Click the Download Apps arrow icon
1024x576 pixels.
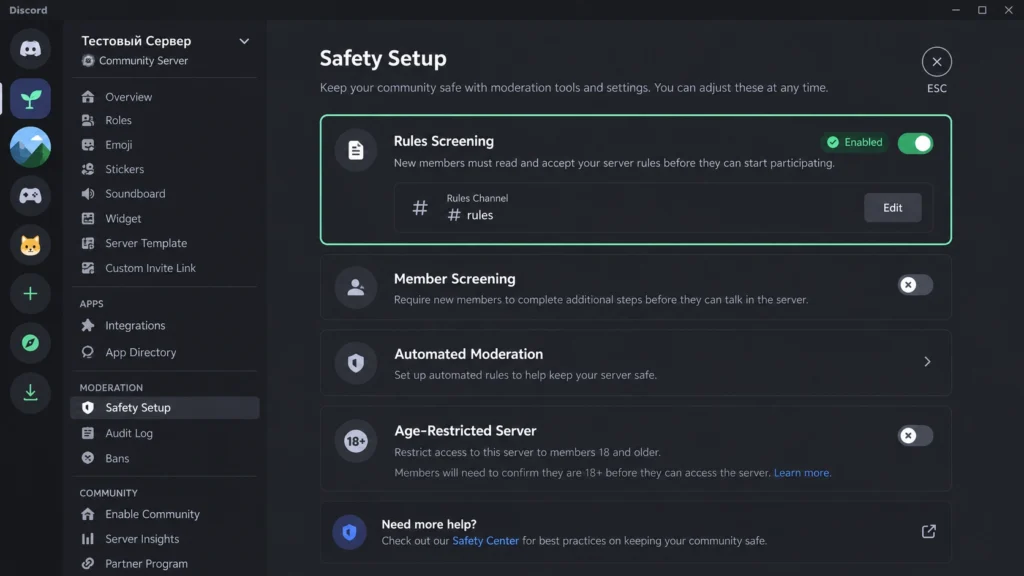[30, 392]
